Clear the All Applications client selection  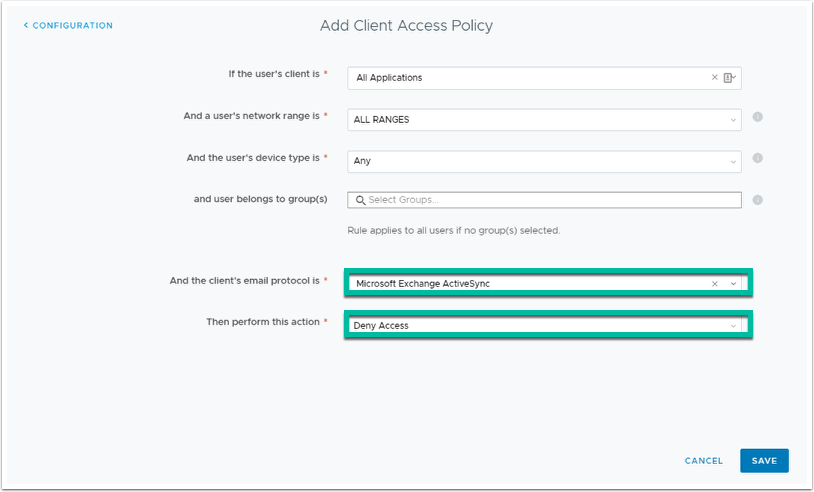tap(714, 77)
